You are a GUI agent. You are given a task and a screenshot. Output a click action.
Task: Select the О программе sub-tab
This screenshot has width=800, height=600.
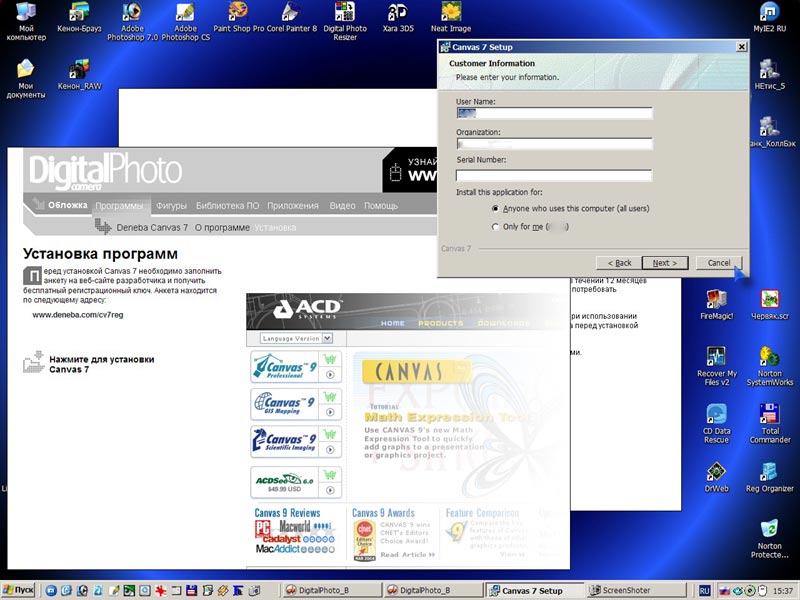[222, 228]
